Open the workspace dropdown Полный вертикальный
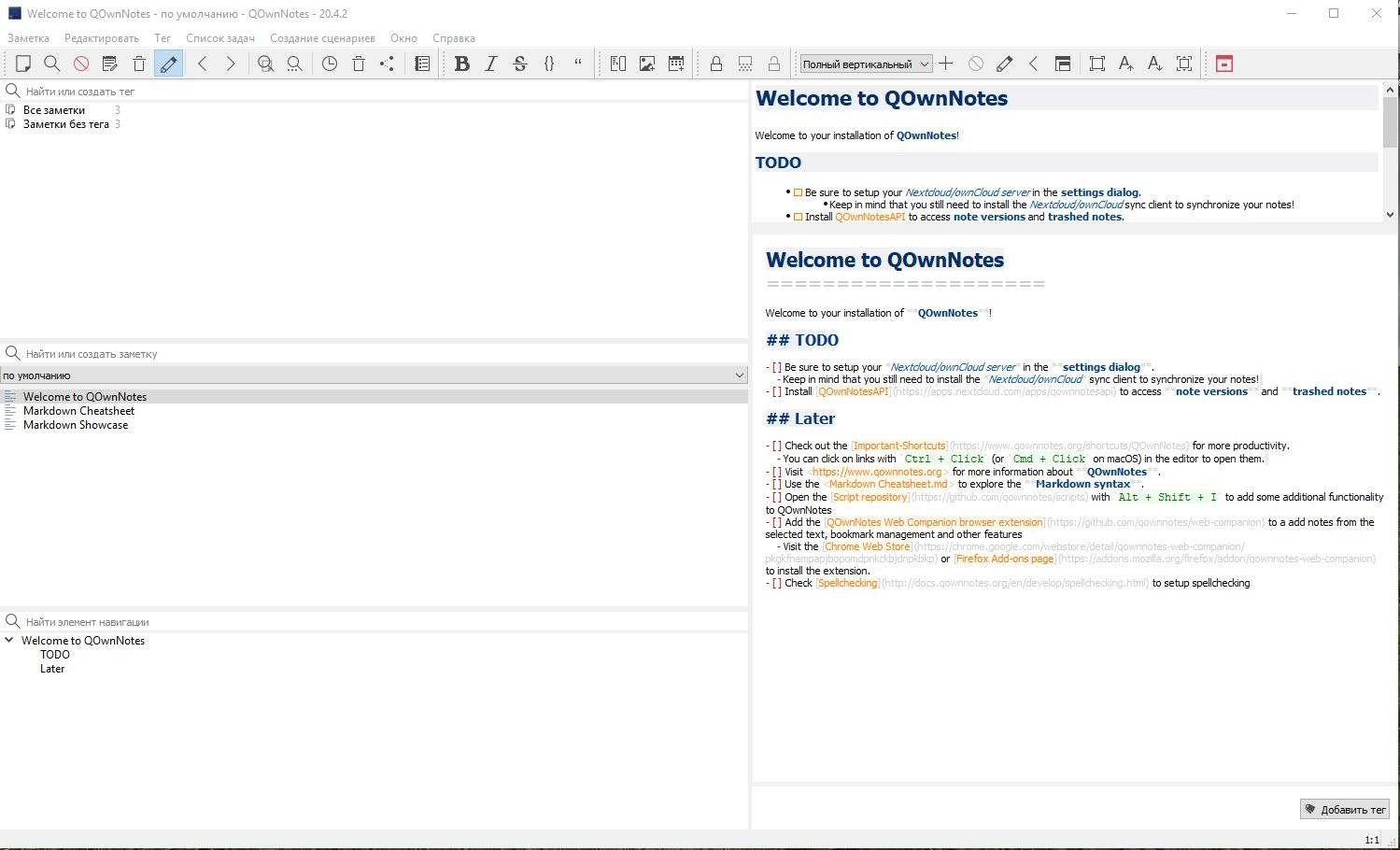1400x850 pixels. point(866,64)
